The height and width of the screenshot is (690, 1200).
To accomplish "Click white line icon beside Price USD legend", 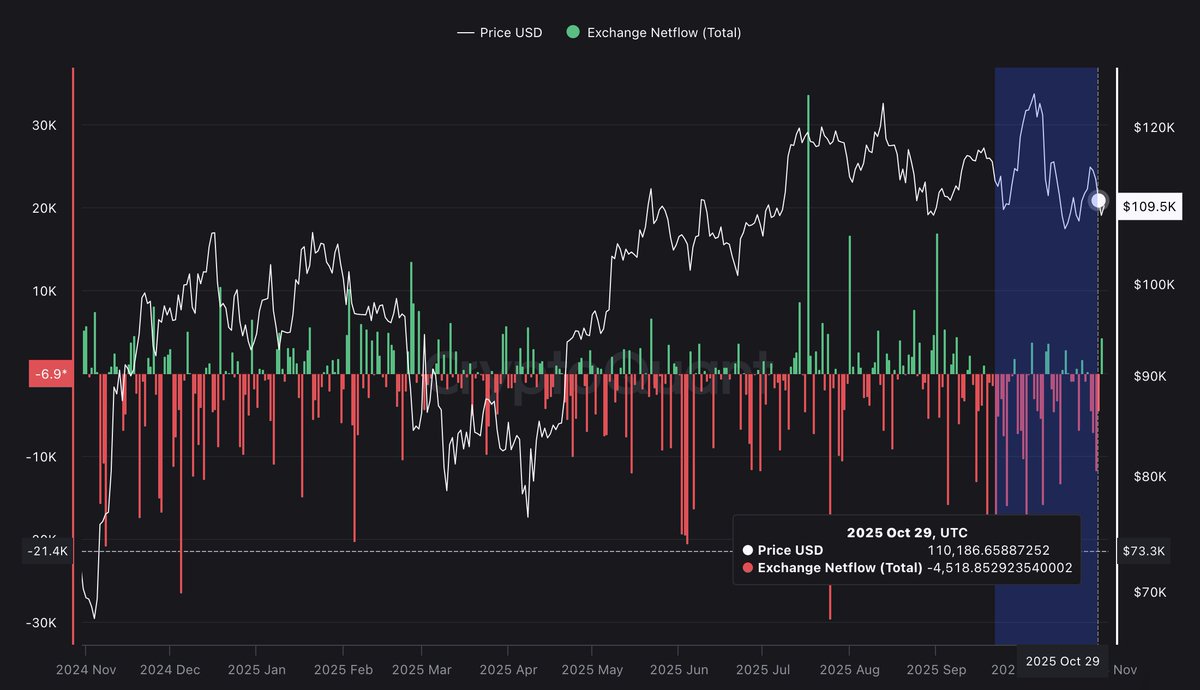I will (465, 32).
